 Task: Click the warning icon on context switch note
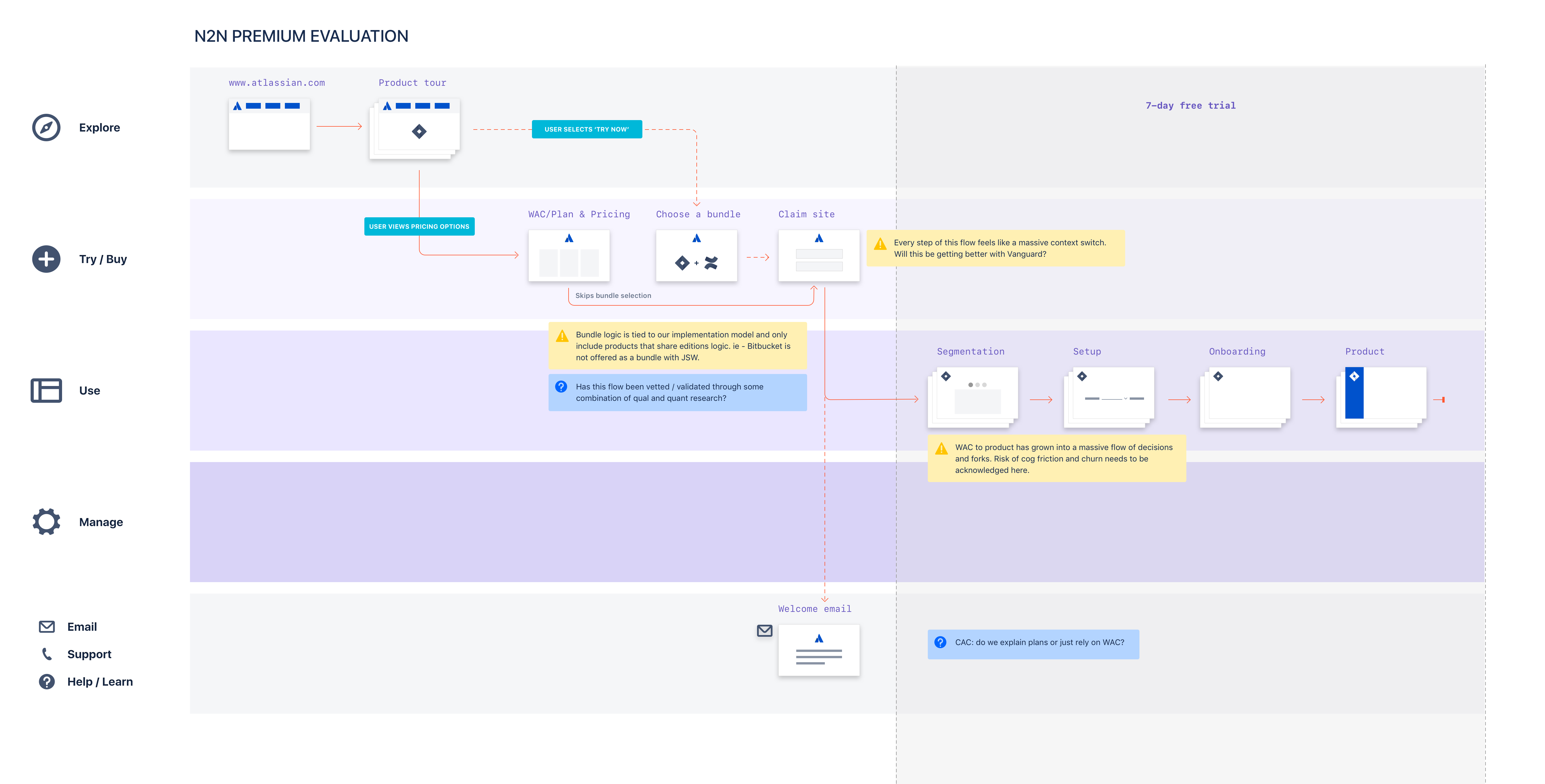[x=880, y=244]
